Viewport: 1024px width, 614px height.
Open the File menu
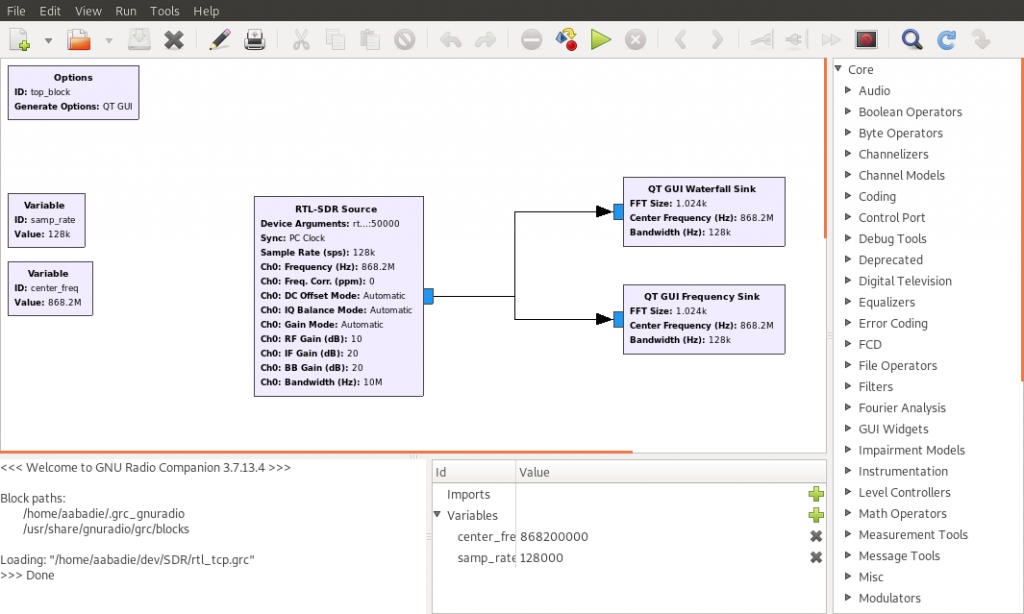pos(16,11)
